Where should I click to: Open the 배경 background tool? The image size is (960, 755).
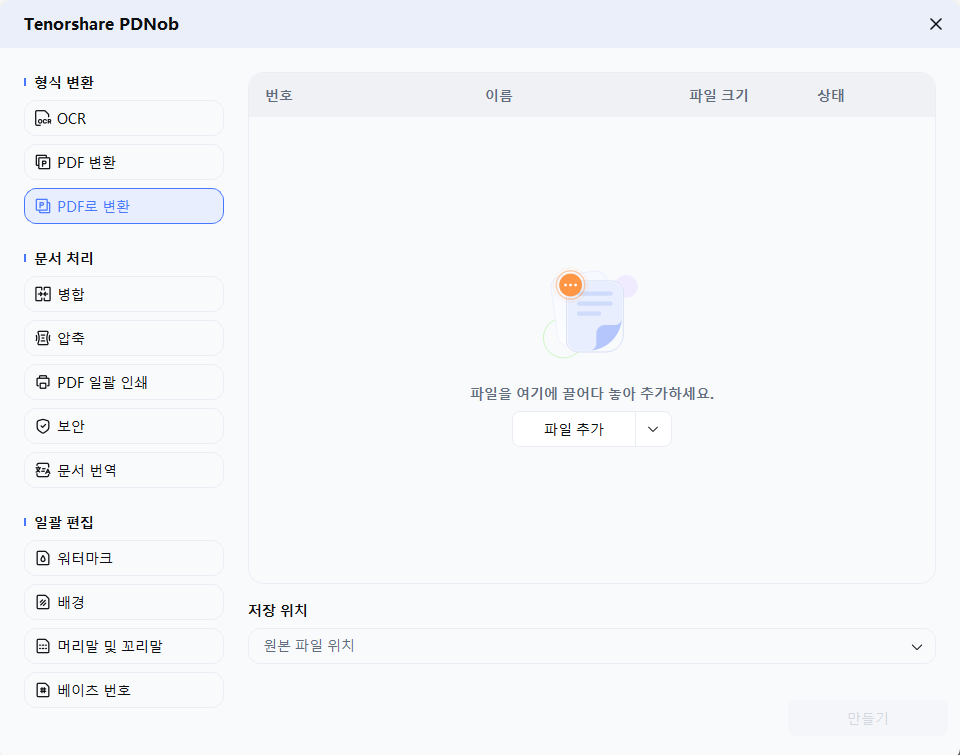tap(124, 602)
